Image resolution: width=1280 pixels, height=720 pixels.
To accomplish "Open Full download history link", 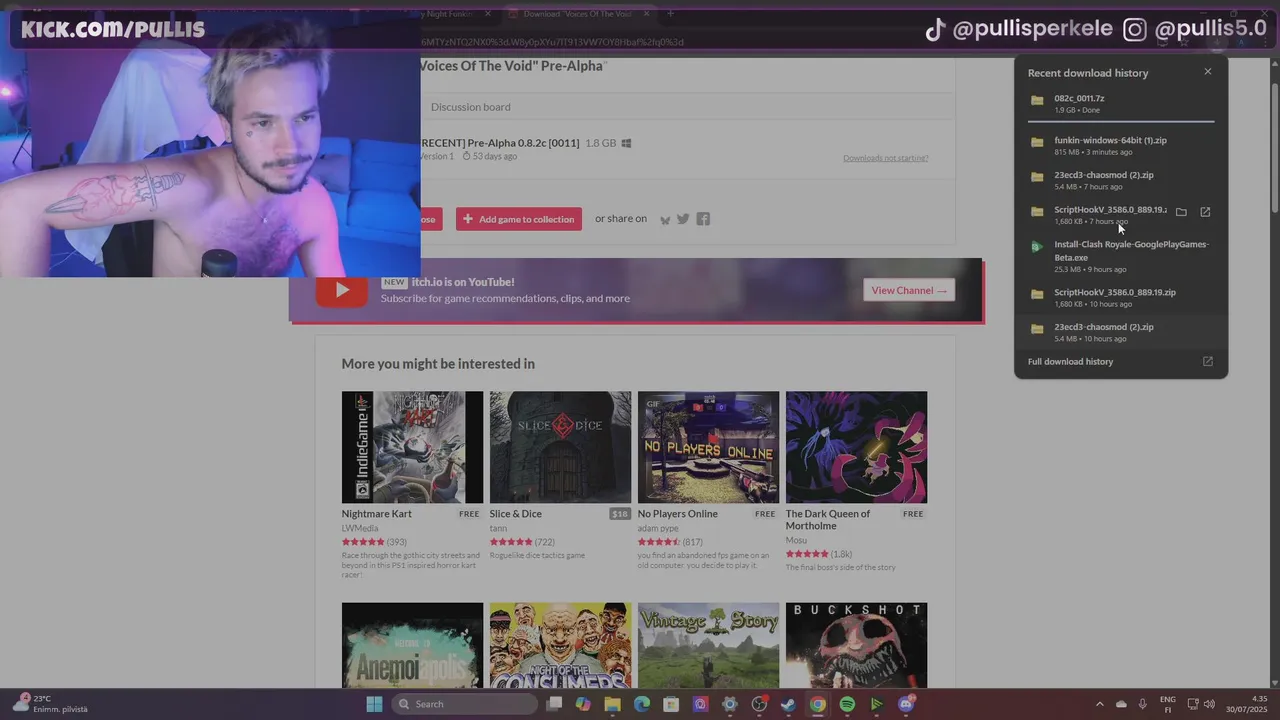I will tap(1070, 362).
